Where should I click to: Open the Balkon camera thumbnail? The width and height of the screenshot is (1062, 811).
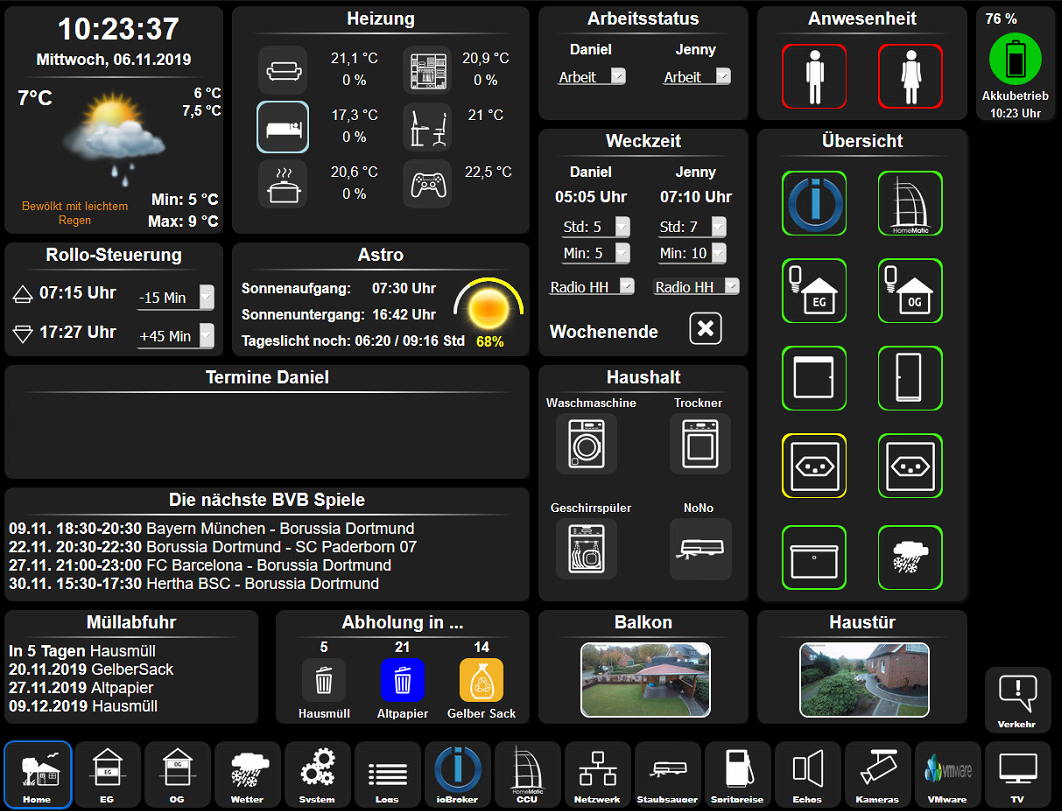[645, 680]
